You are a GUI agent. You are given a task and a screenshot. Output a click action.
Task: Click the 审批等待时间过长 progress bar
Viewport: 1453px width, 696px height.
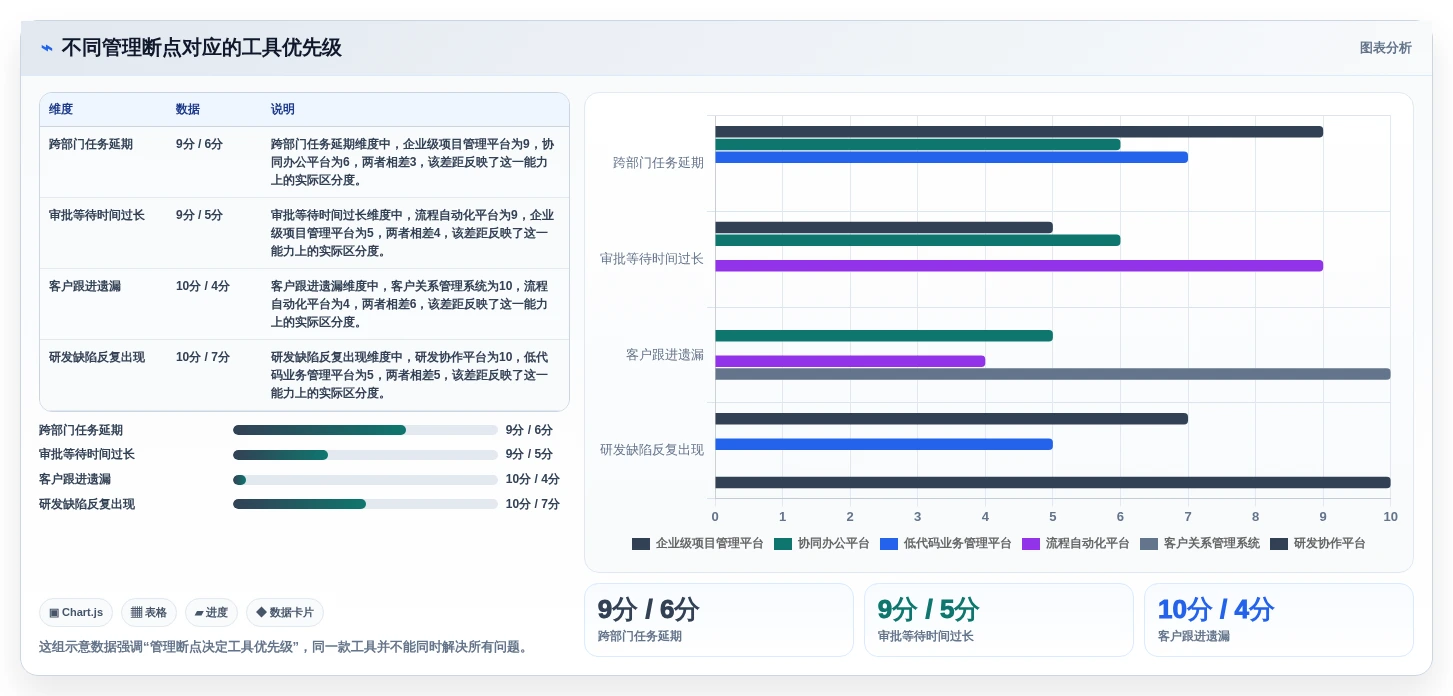click(x=365, y=455)
